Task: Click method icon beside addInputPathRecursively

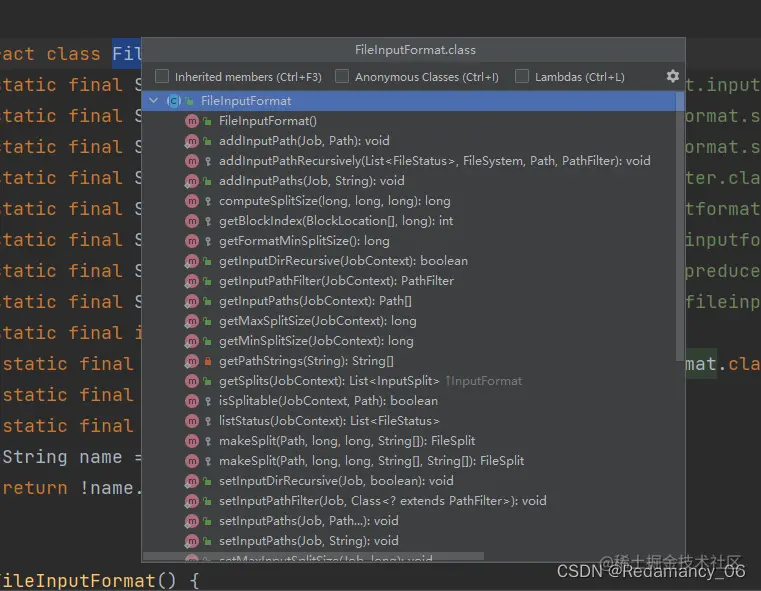Action: 192,161
